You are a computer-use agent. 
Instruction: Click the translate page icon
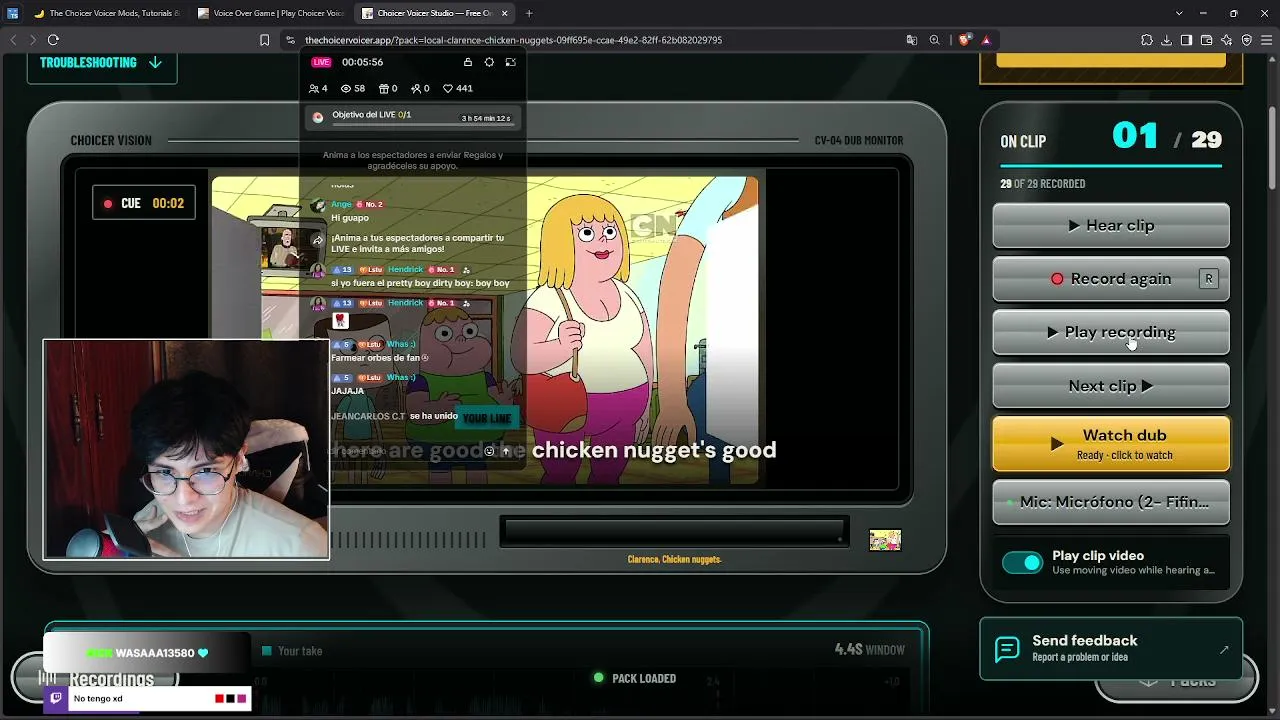pyautogui.click(x=912, y=40)
